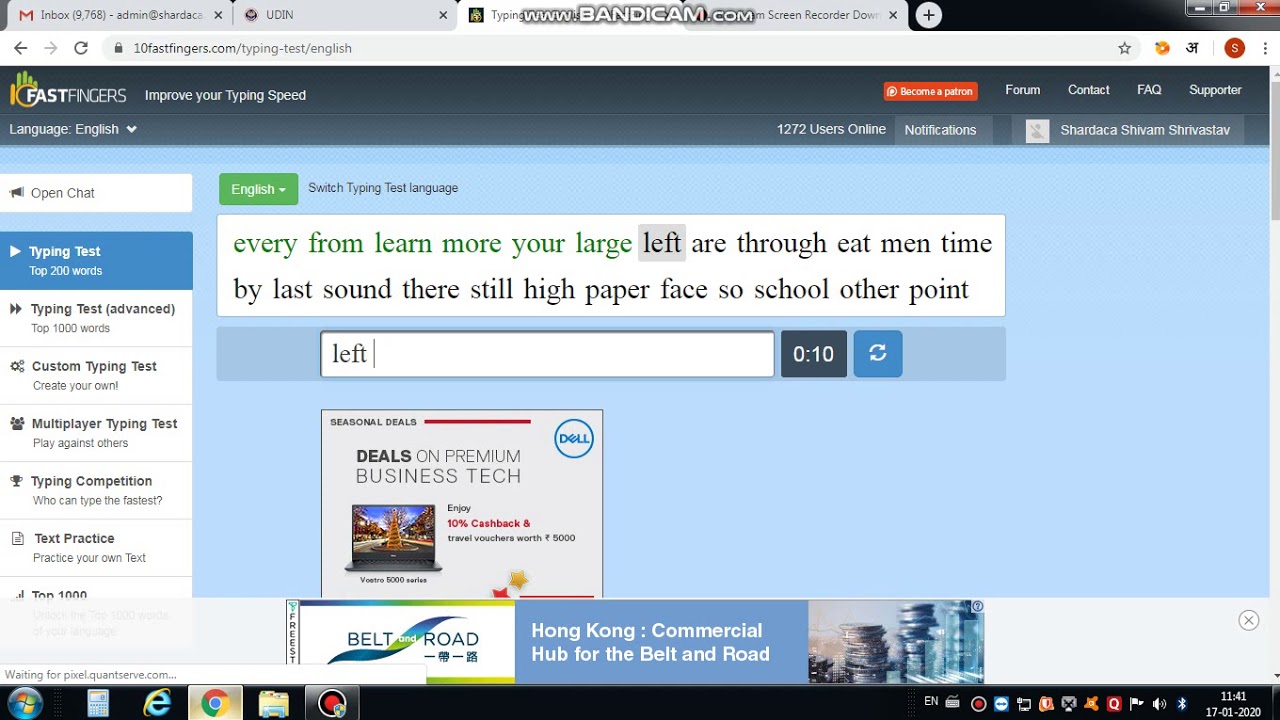Click the Bluetooth tray icon
This screenshot has width=1280, height=720.
point(1182,703)
